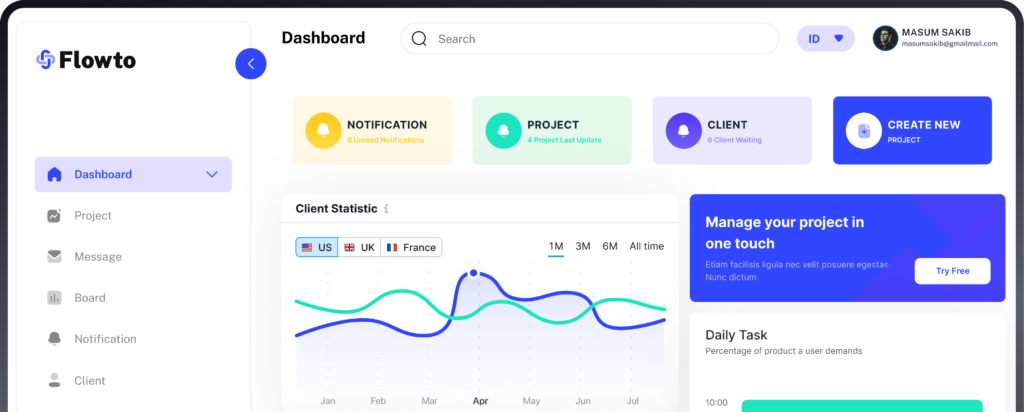Viewport: 1024px width, 412px height.
Task: Open the ID language dropdown
Action: pyautogui.click(x=825, y=39)
